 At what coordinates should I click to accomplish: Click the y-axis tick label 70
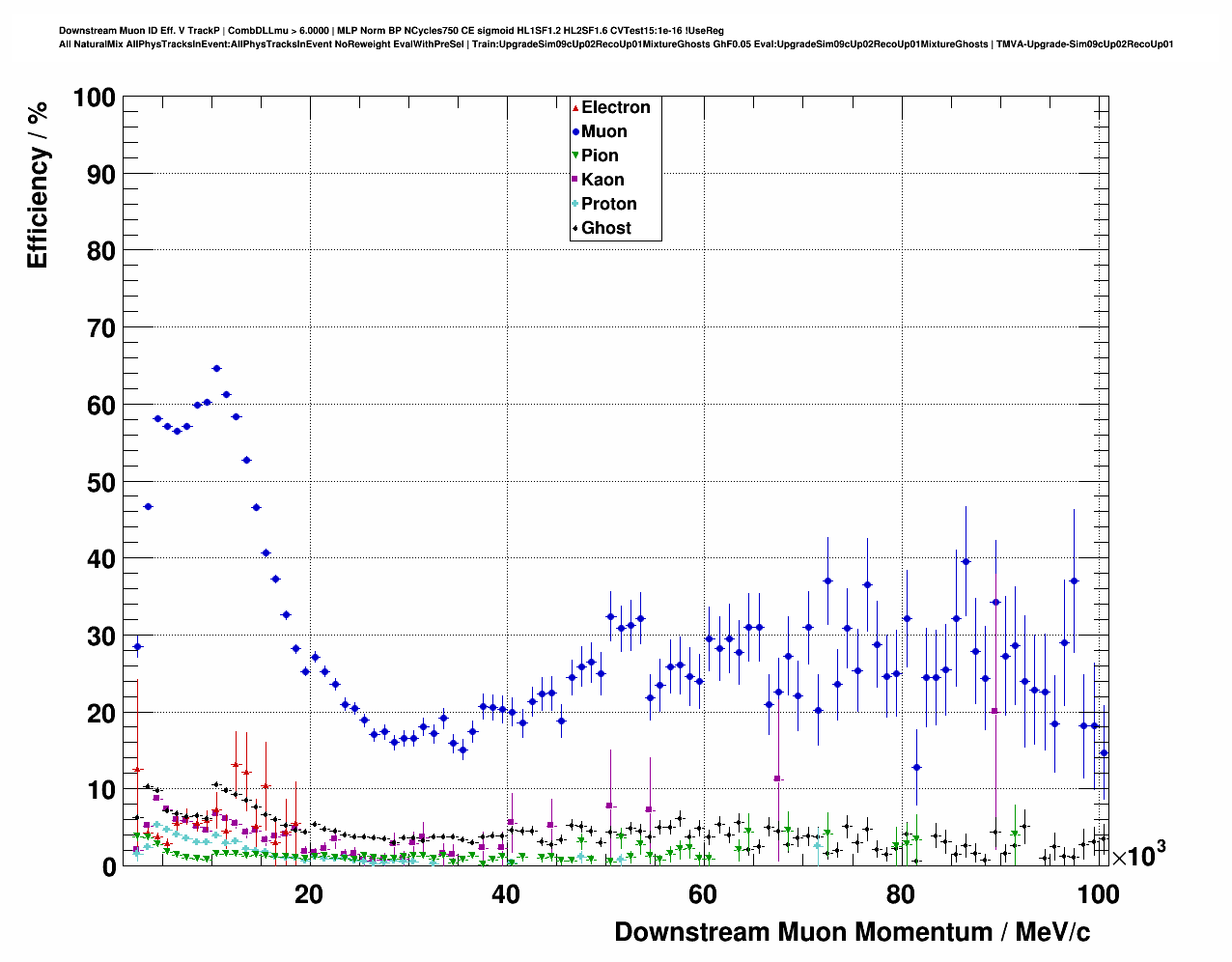pyautogui.click(x=101, y=328)
